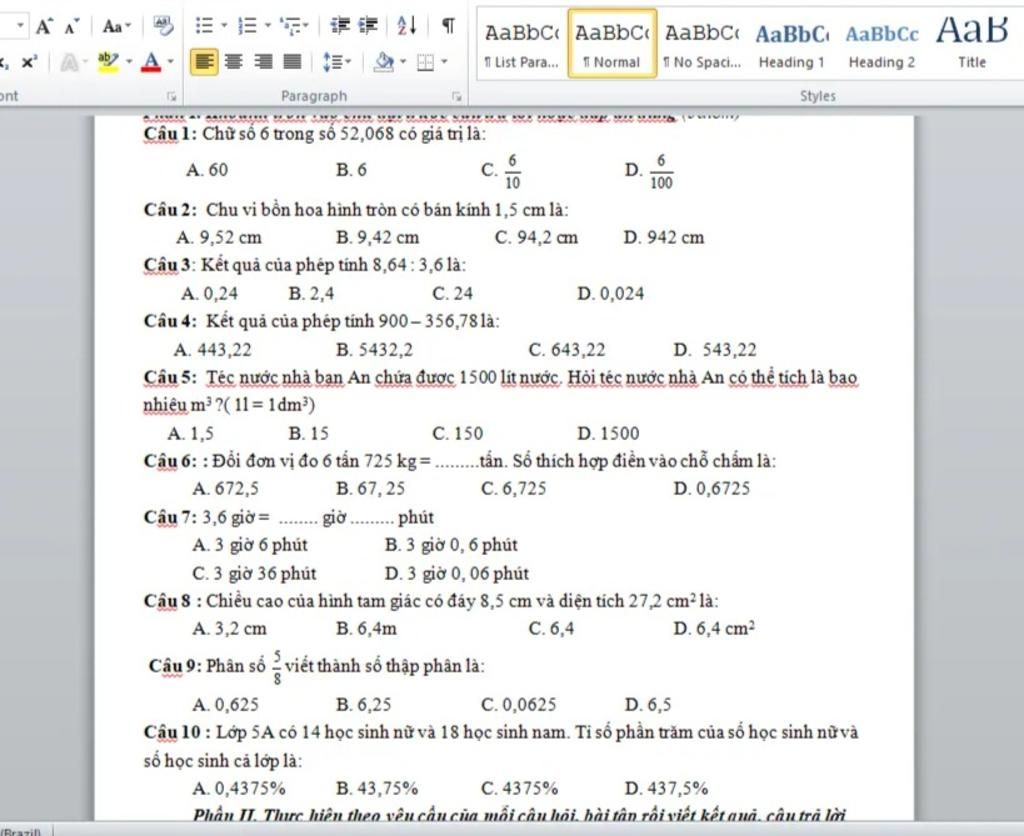Apply bottom border button
The height and width of the screenshot is (836, 1024).
click(x=426, y=63)
